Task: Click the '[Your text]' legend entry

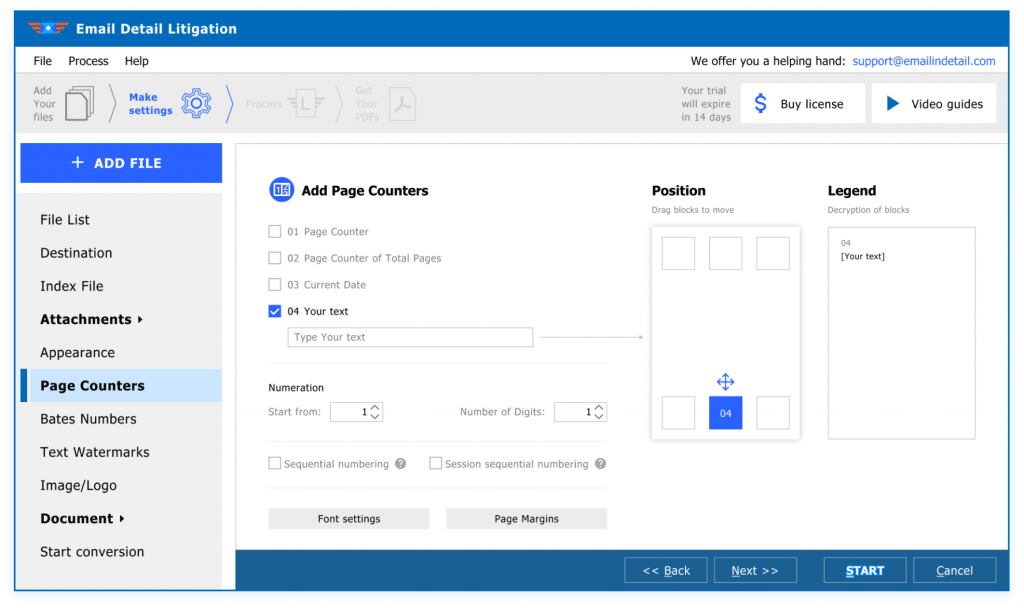Action: (863, 257)
